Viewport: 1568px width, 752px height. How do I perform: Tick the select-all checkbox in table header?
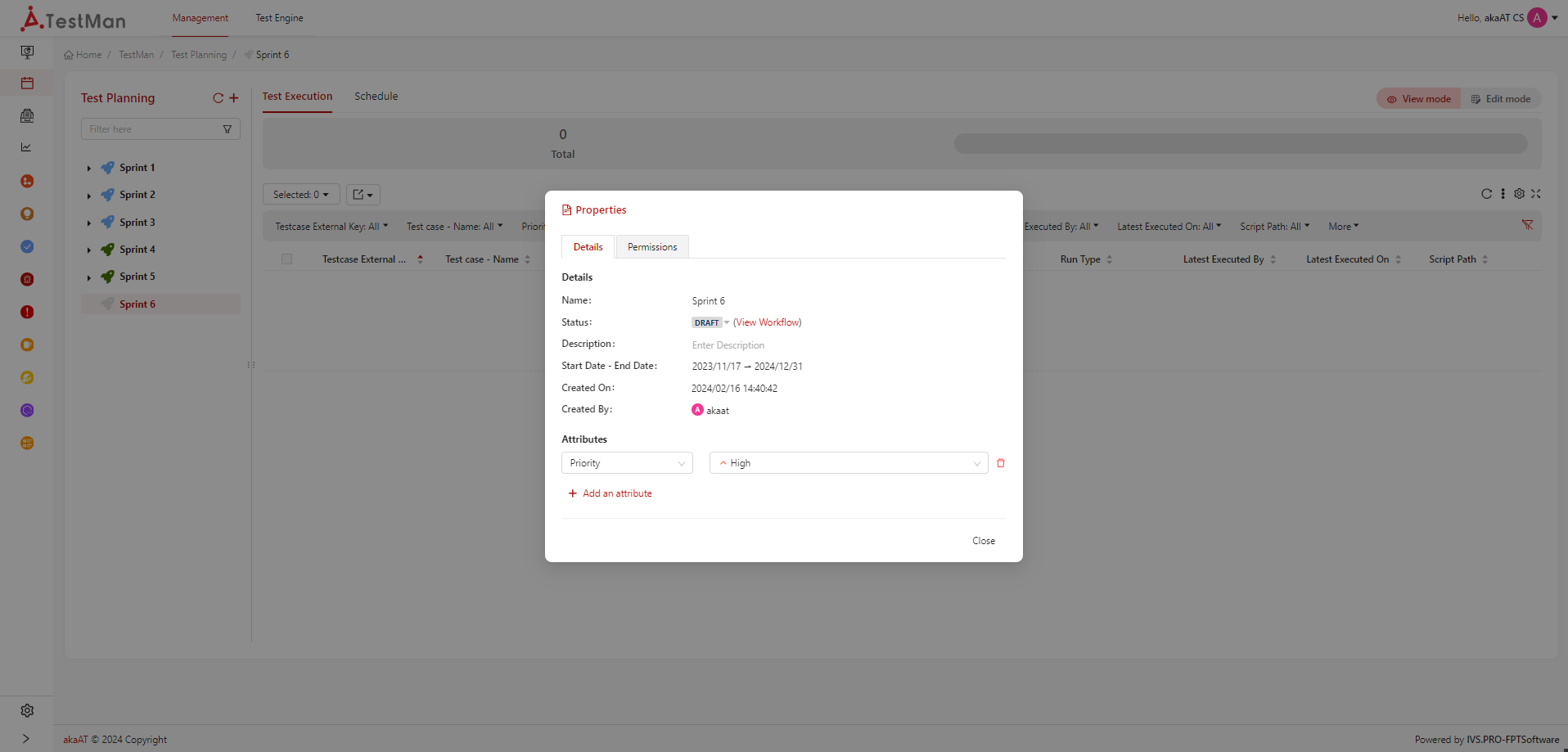(286, 259)
